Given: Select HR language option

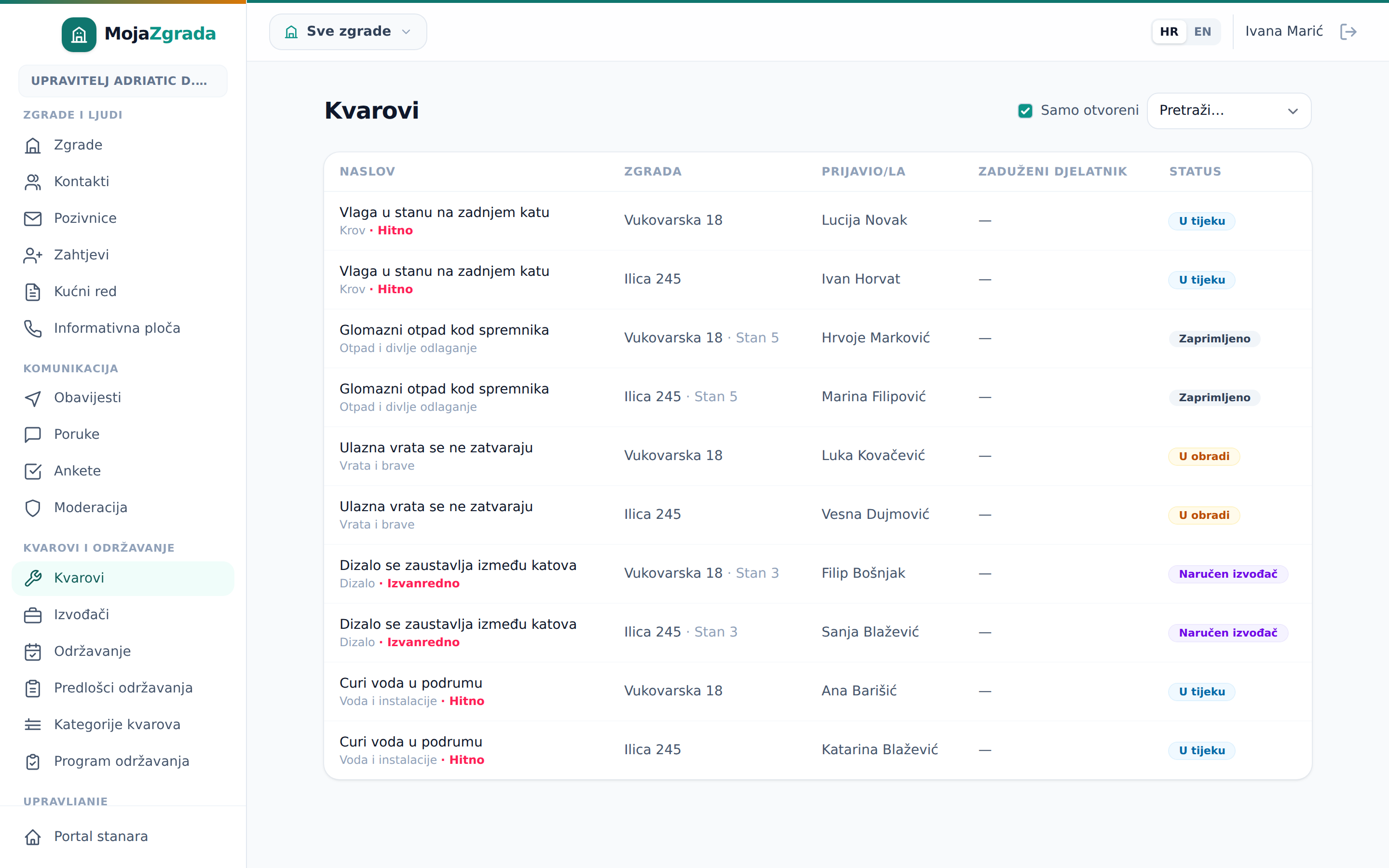Looking at the screenshot, I should coord(1169,31).
